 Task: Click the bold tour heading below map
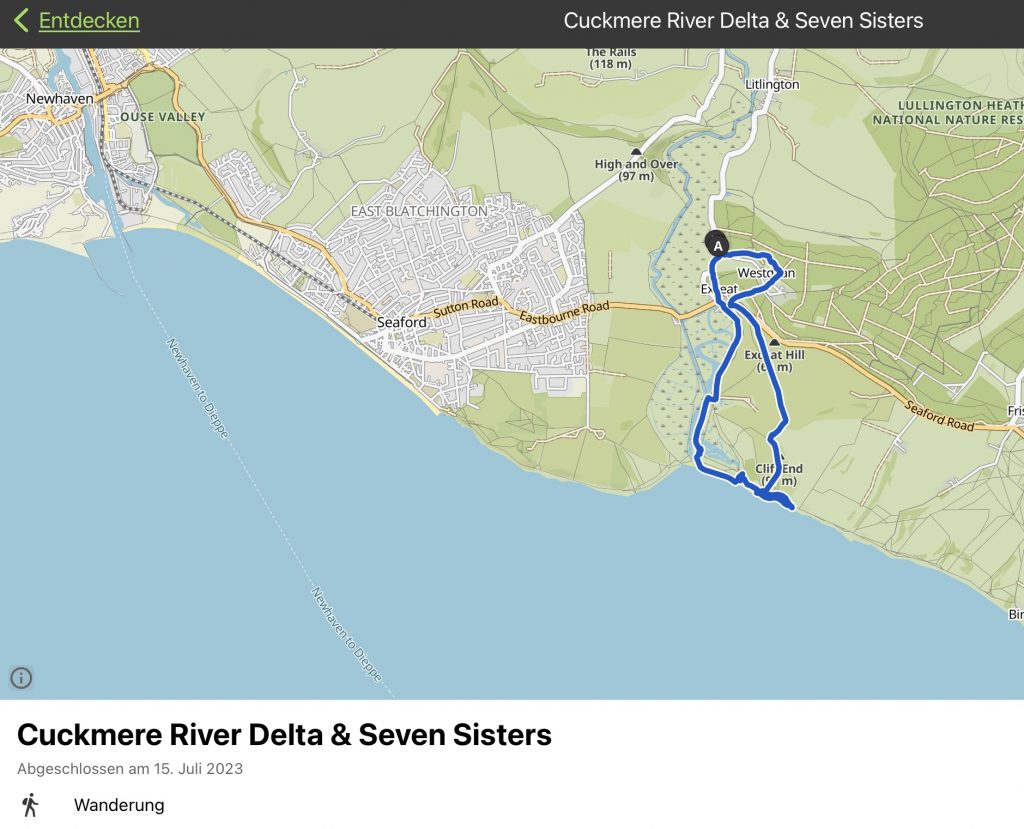tap(284, 735)
